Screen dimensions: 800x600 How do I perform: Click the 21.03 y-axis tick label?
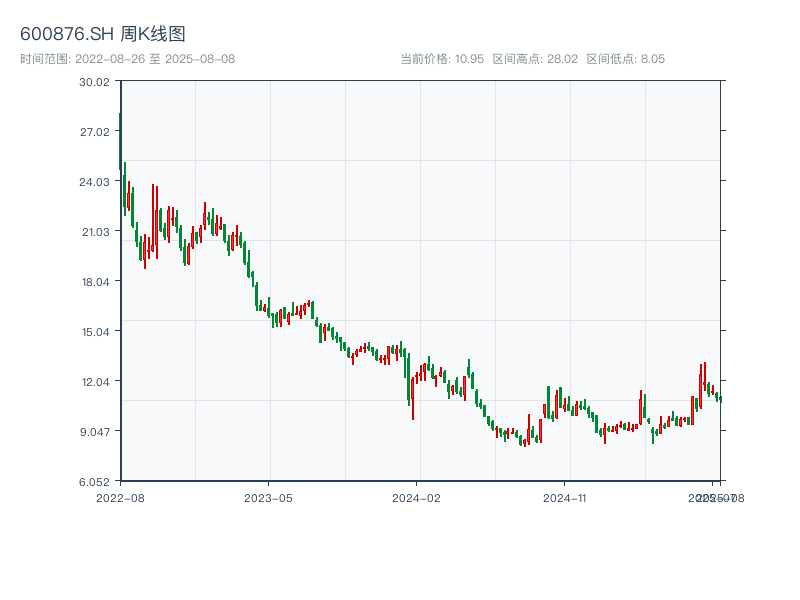click(x=94, y=231)
